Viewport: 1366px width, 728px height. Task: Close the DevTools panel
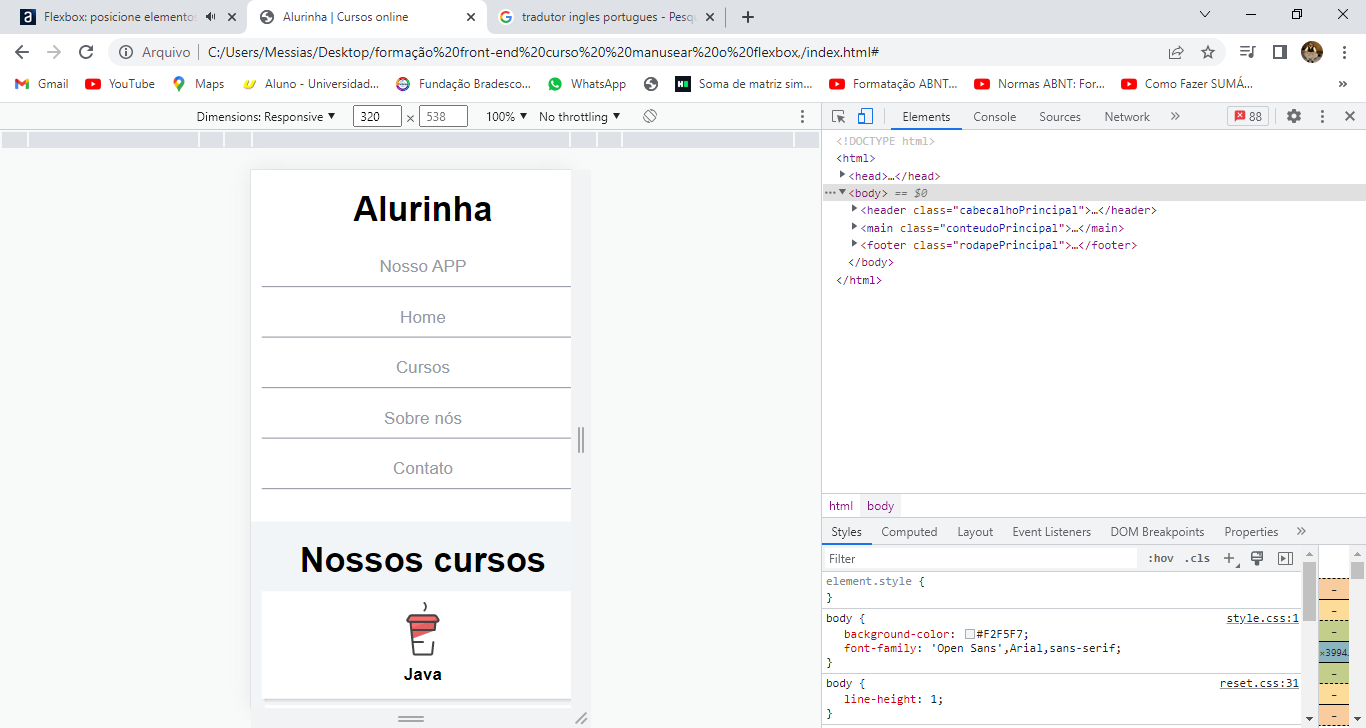coord(1349,116)
